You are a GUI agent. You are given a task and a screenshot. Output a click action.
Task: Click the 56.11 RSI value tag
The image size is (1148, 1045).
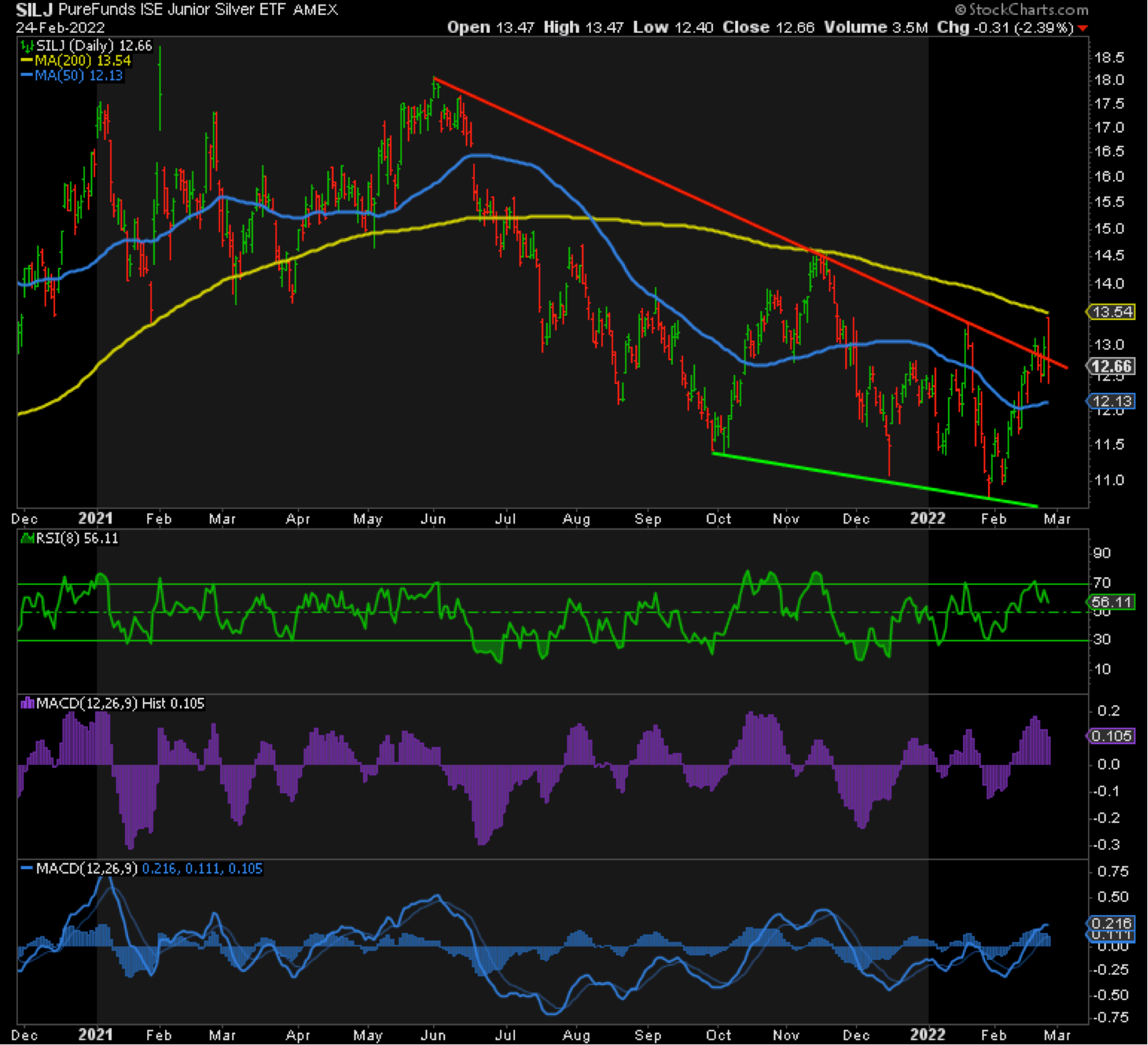(1111, 602)
